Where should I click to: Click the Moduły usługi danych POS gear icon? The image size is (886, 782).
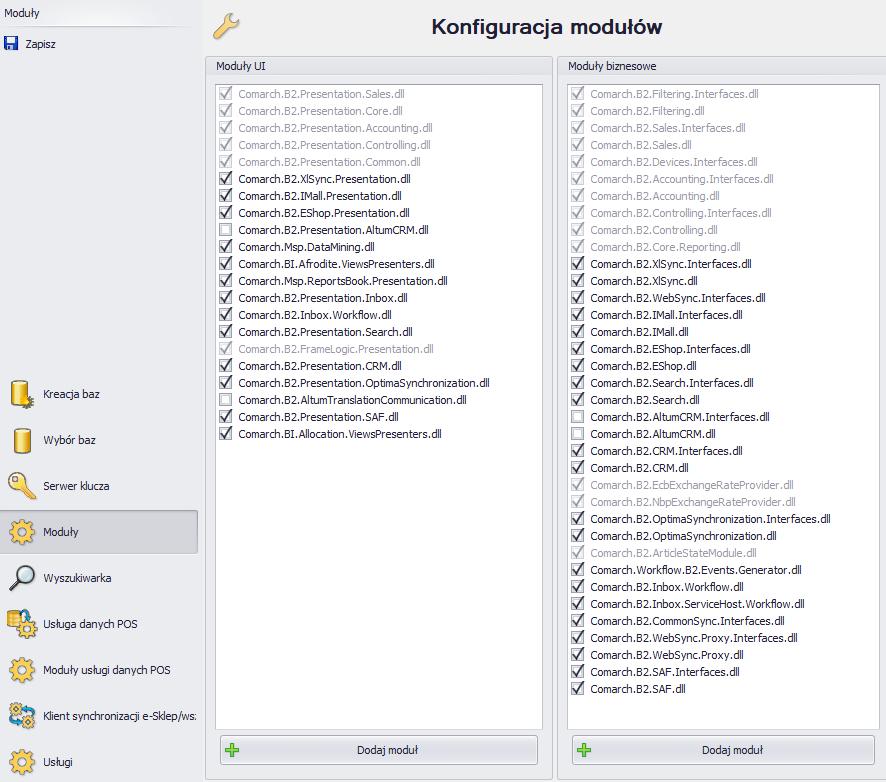22,670
